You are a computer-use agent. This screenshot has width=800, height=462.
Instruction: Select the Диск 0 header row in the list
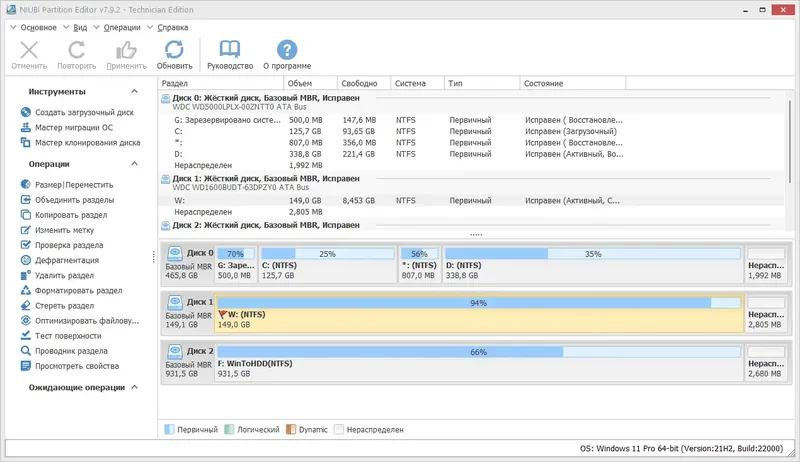pyautogui.click(x=472, y=102)
